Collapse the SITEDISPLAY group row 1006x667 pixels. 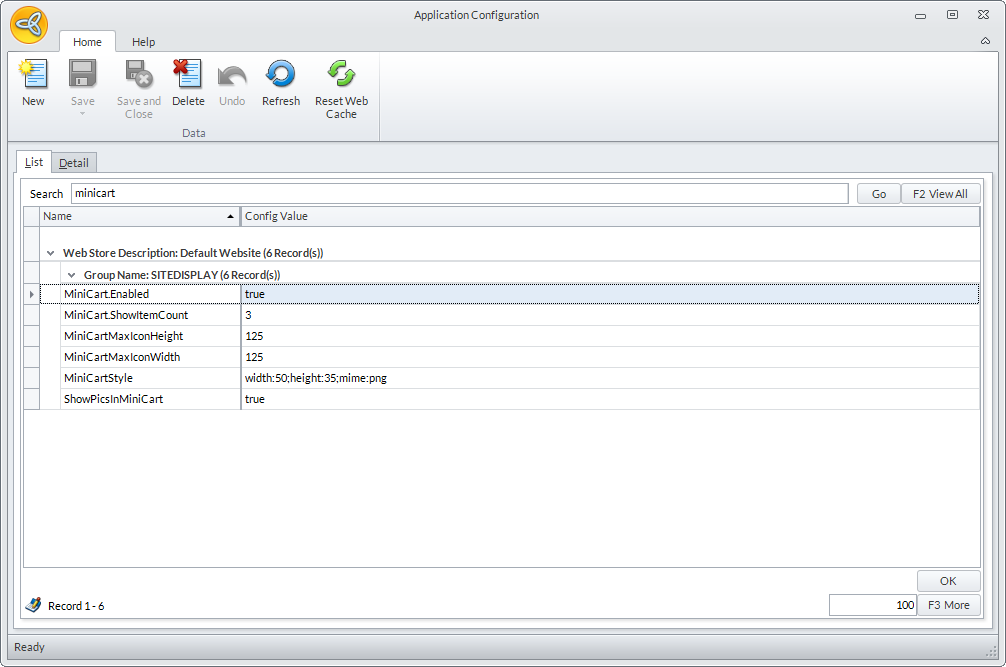pyautogui.click(x=71, y=274)
